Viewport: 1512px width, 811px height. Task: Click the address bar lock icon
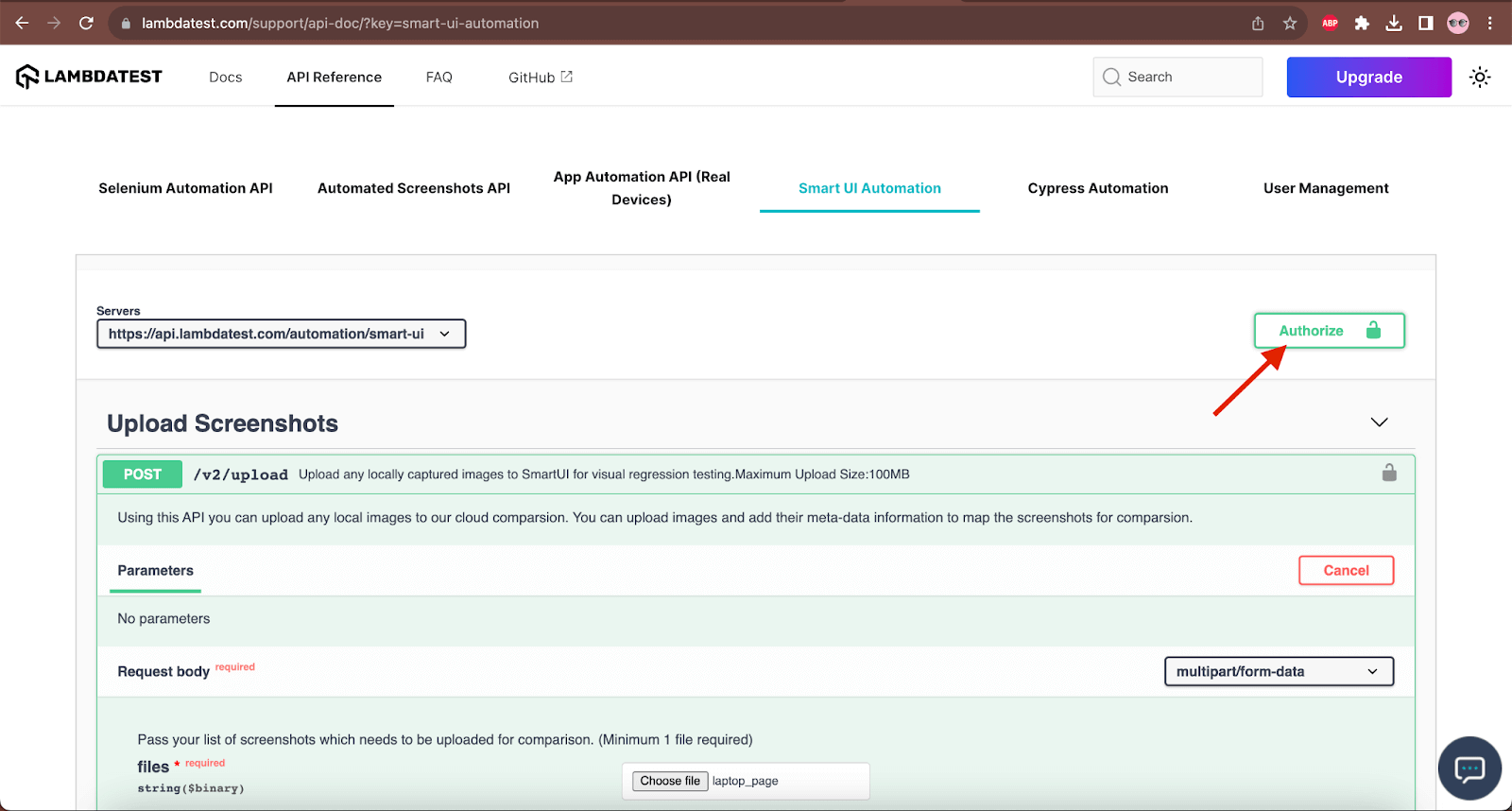126,24
